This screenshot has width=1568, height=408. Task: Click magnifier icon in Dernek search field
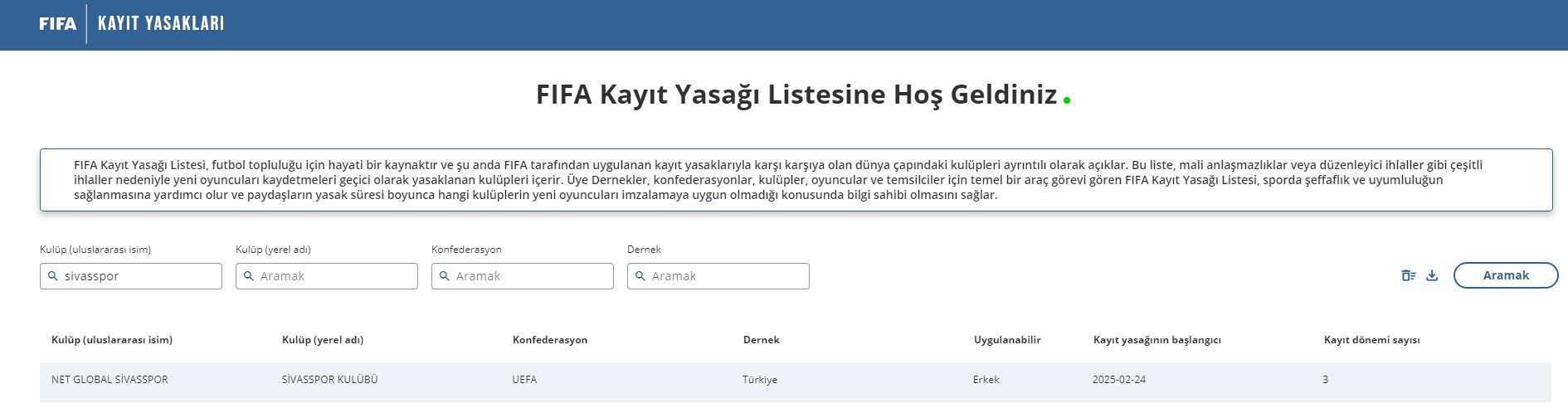point(640,276)
